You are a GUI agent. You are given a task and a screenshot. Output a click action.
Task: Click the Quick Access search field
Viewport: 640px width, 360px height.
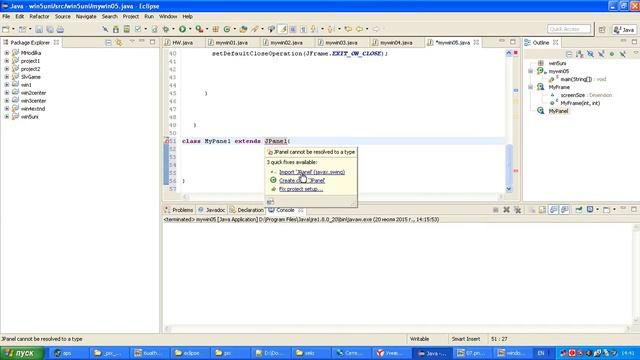(569, 29)
